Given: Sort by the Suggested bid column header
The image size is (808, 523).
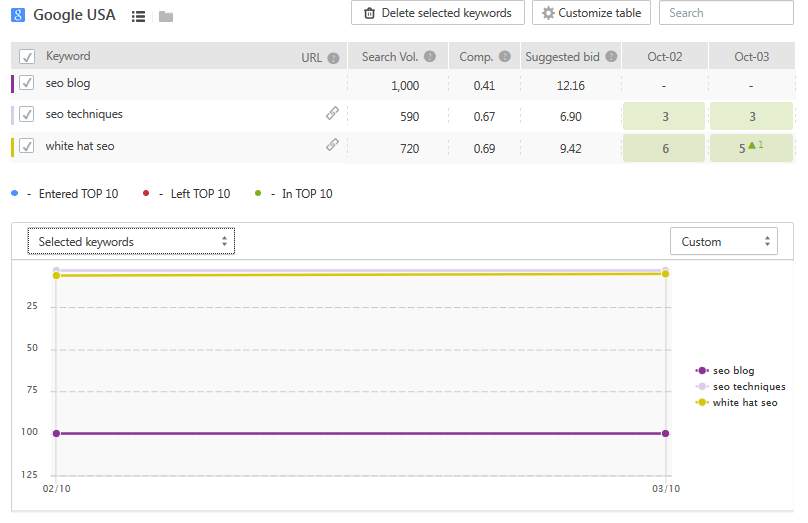Looking at the screenshot, I should tap(562, 57).
